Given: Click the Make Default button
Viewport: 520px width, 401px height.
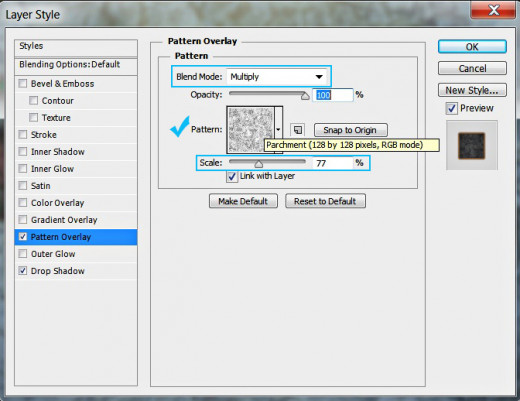Looking at the screenshot, I should [243, 201].
